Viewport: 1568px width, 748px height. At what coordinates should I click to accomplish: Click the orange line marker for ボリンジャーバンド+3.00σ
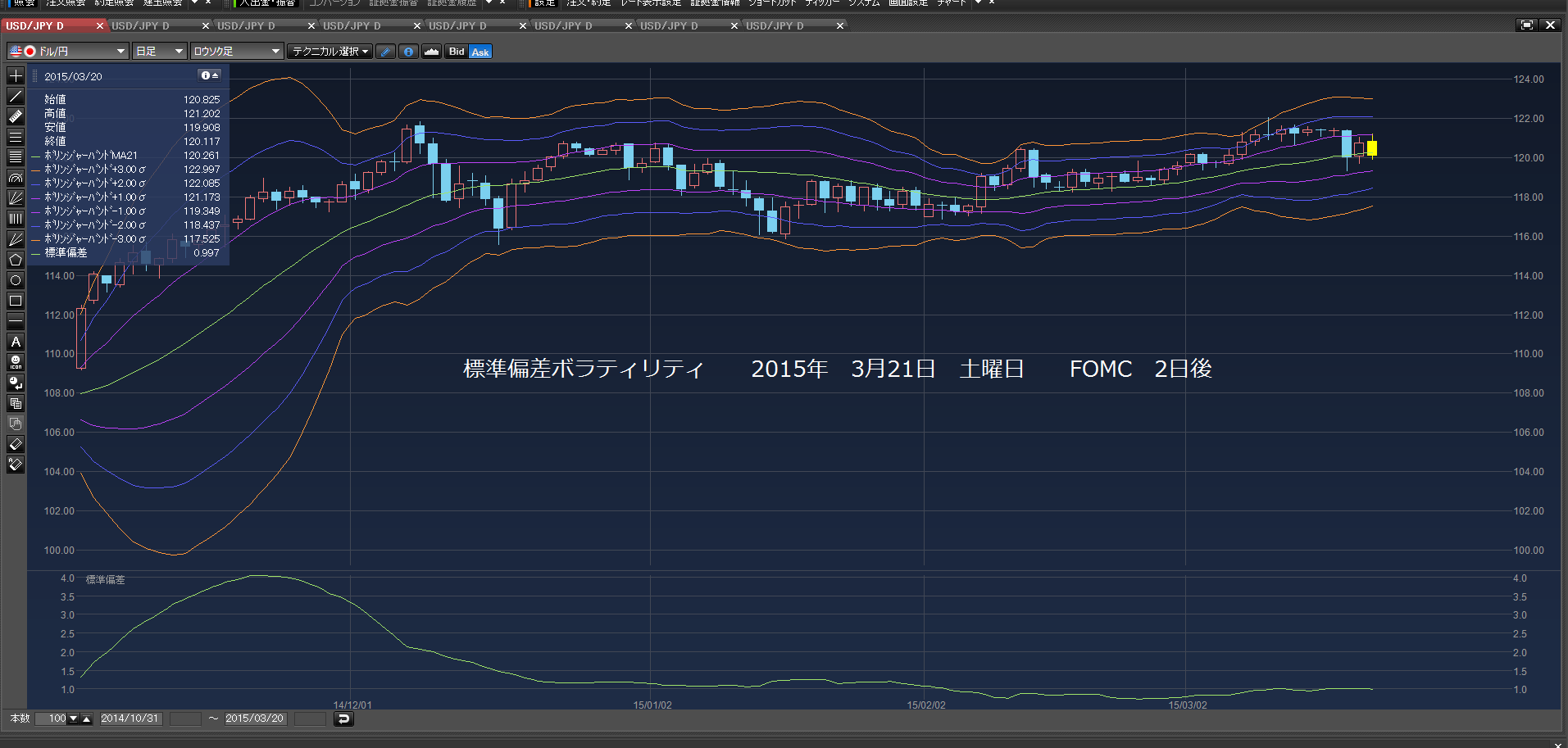point(35,170)
